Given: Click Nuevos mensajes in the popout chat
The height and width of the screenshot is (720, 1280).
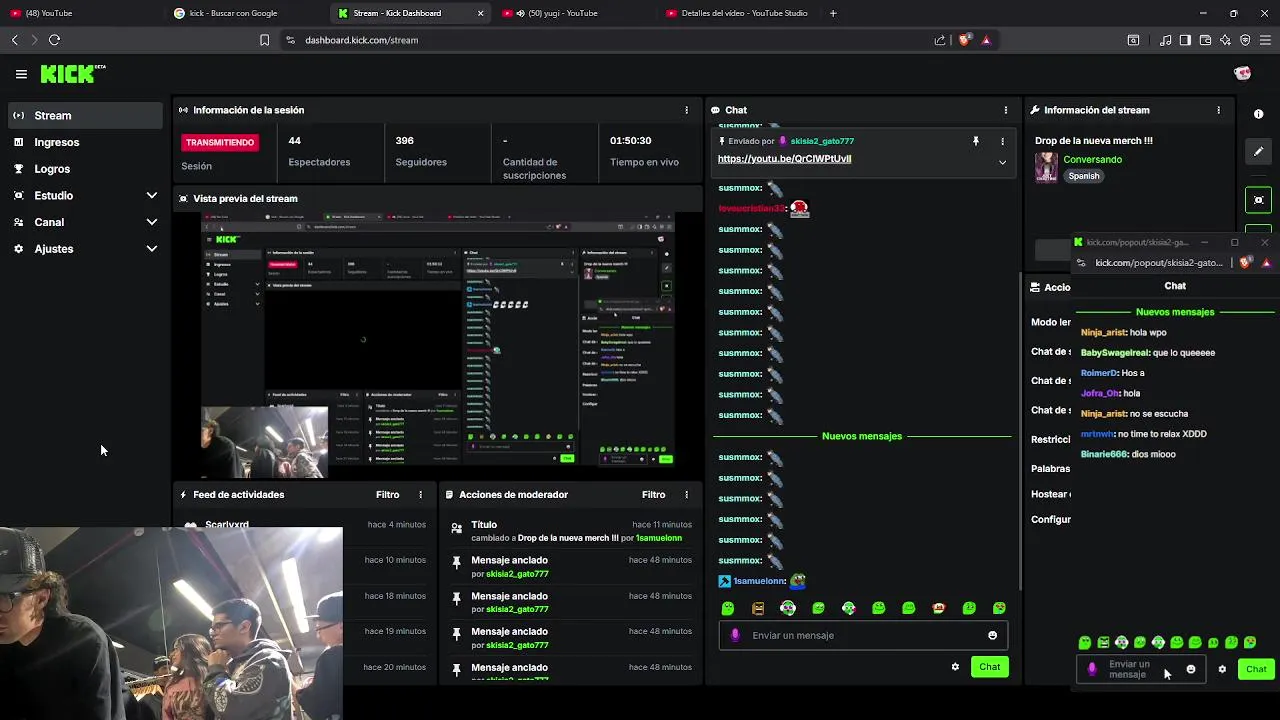Looking at the screenshot, I should [1175, 312].
